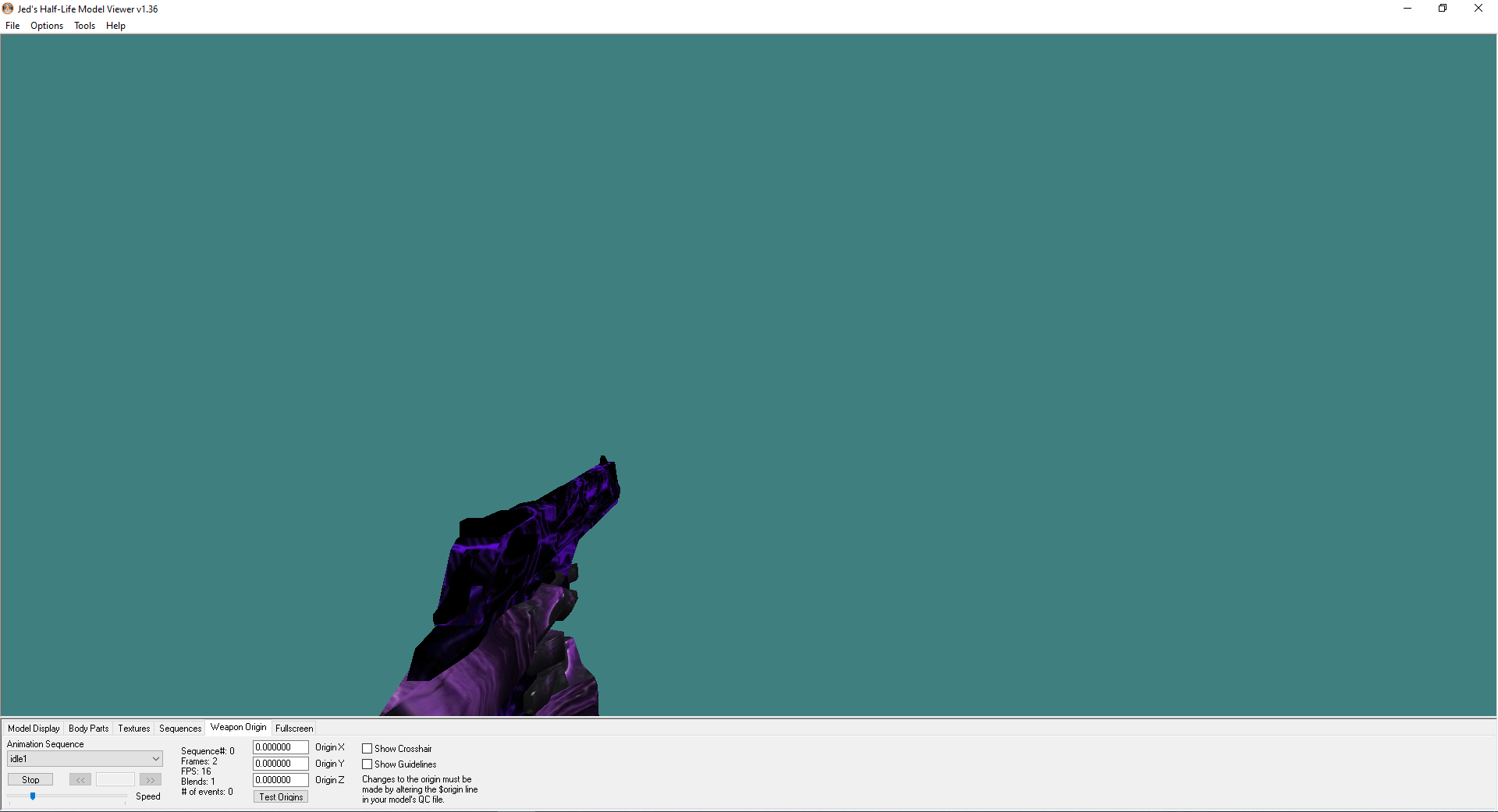Open the Options menu

point(47,26)
